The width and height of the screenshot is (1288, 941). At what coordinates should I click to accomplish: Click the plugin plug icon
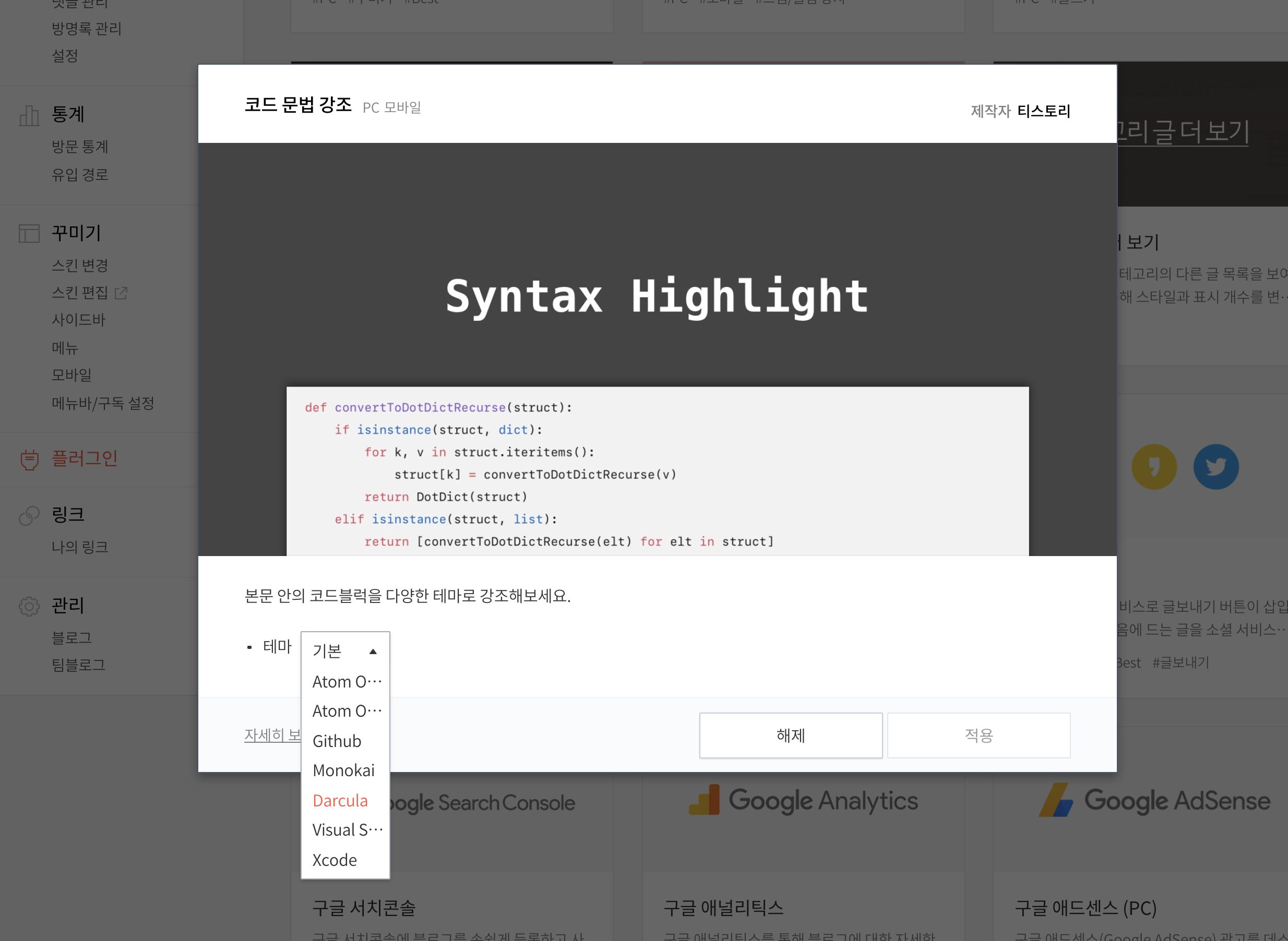(x=30, y=459)
